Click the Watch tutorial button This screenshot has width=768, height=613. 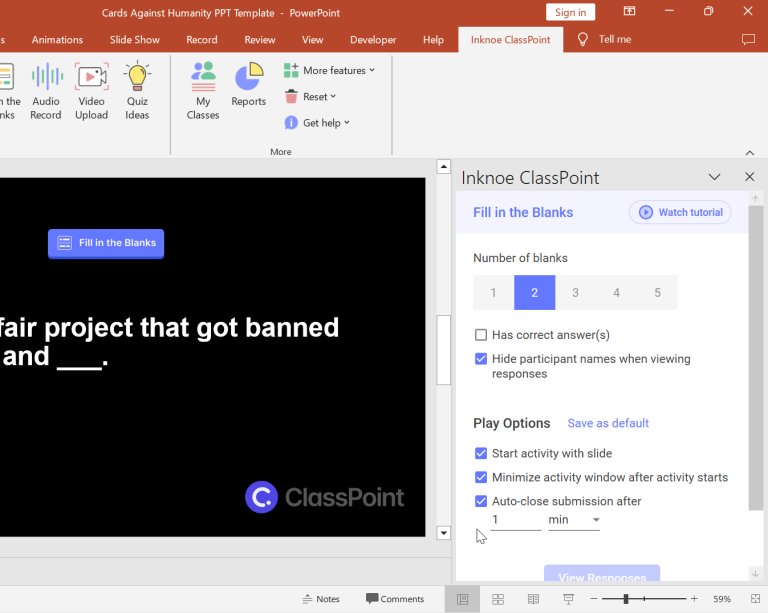point(680,212)
